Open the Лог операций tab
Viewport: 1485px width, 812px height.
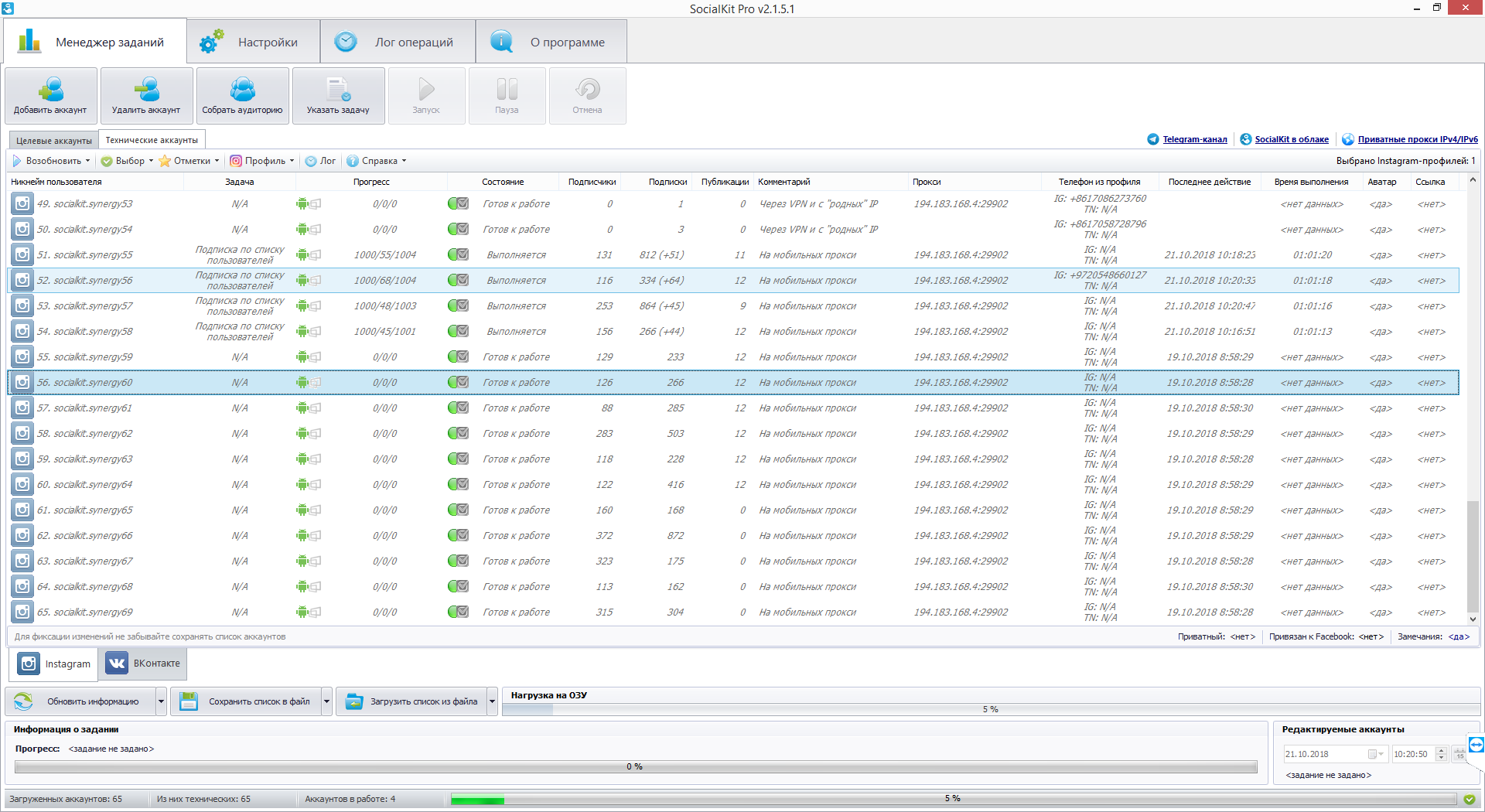[398, 42]
